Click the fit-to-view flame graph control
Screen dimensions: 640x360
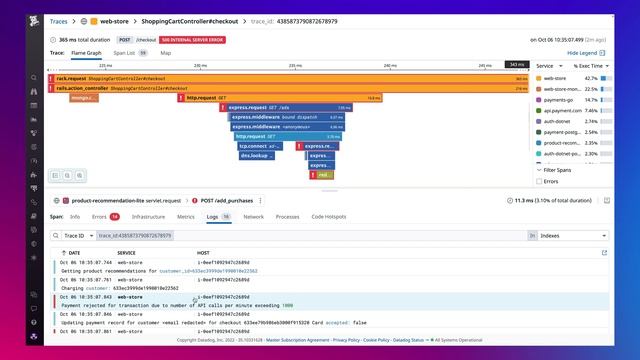pos(55,176)
